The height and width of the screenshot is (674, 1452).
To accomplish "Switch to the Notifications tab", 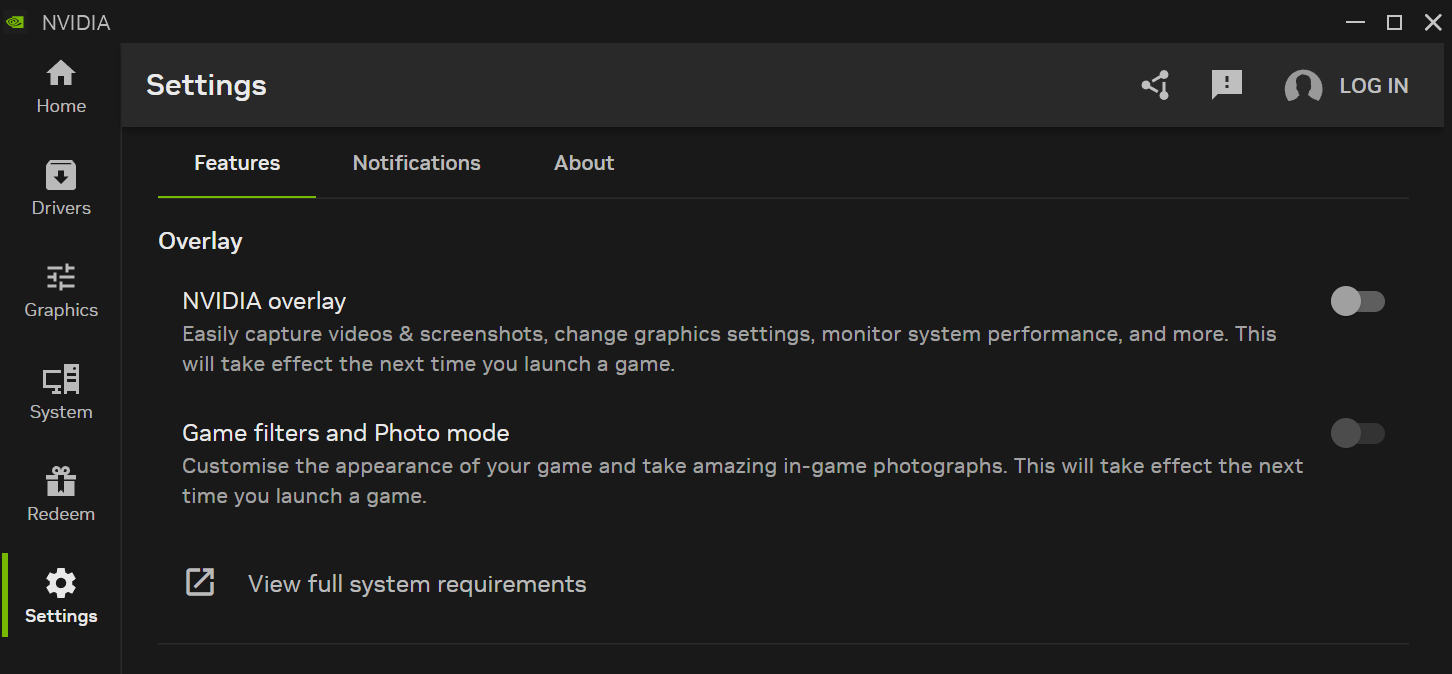I will [416, 163].
